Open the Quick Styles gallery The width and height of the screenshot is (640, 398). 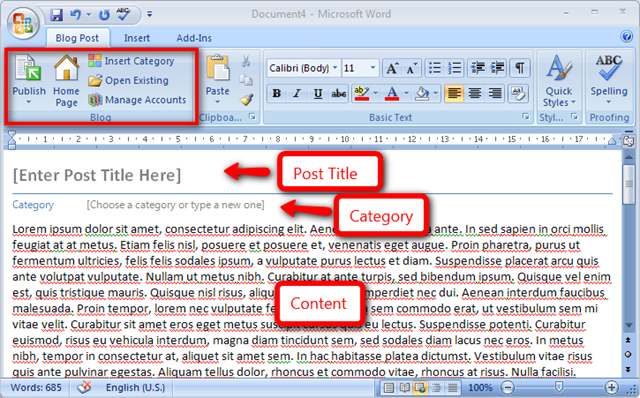[x=559, y=81]
